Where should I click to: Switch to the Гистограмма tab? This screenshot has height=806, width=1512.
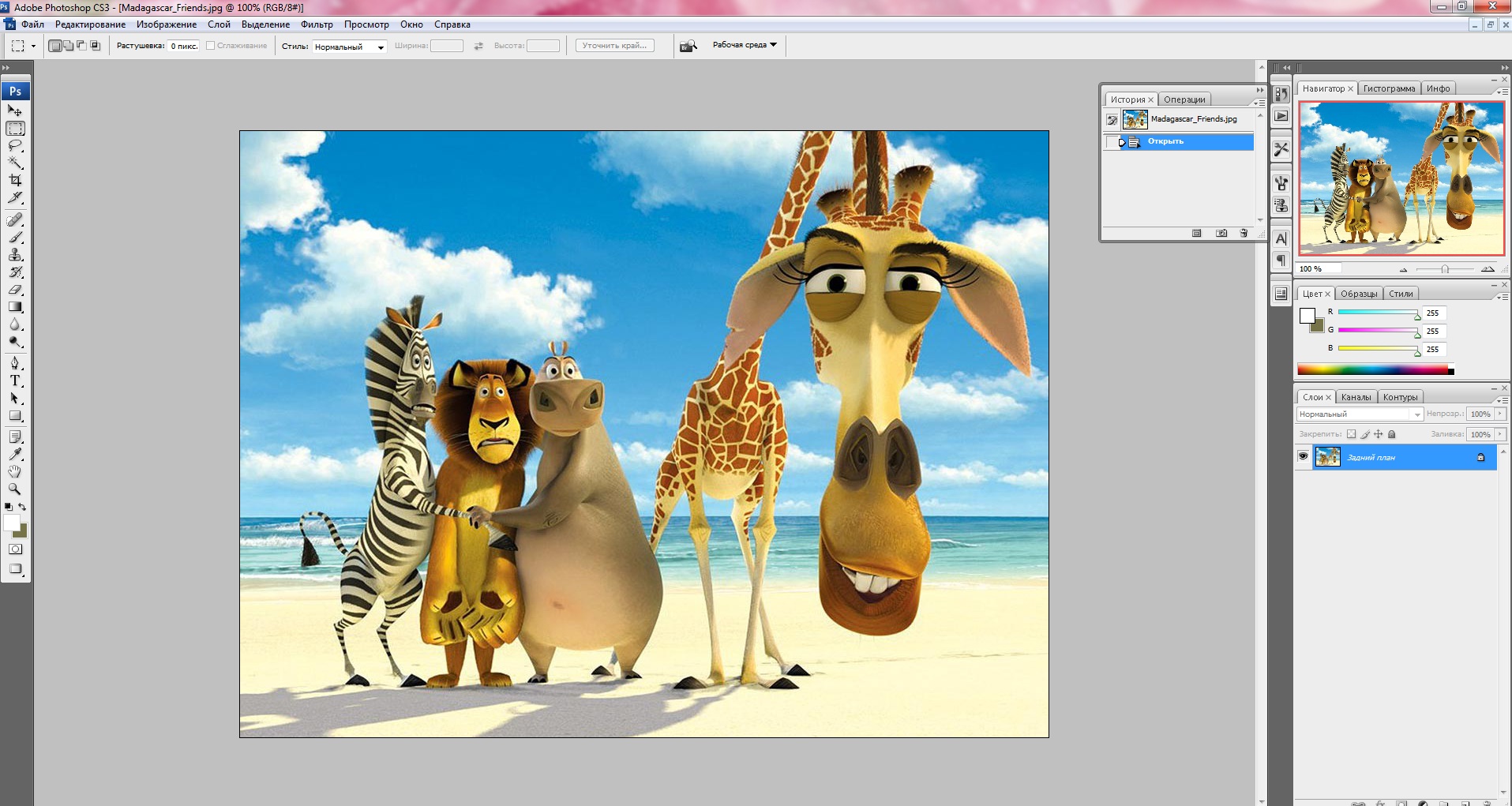(1389, 88)
